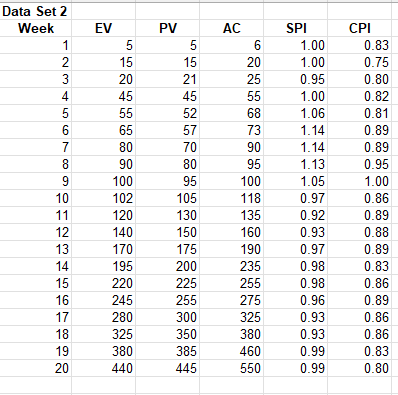
Task: Select the week 4 AC value 55
Action: pos(231,96)
